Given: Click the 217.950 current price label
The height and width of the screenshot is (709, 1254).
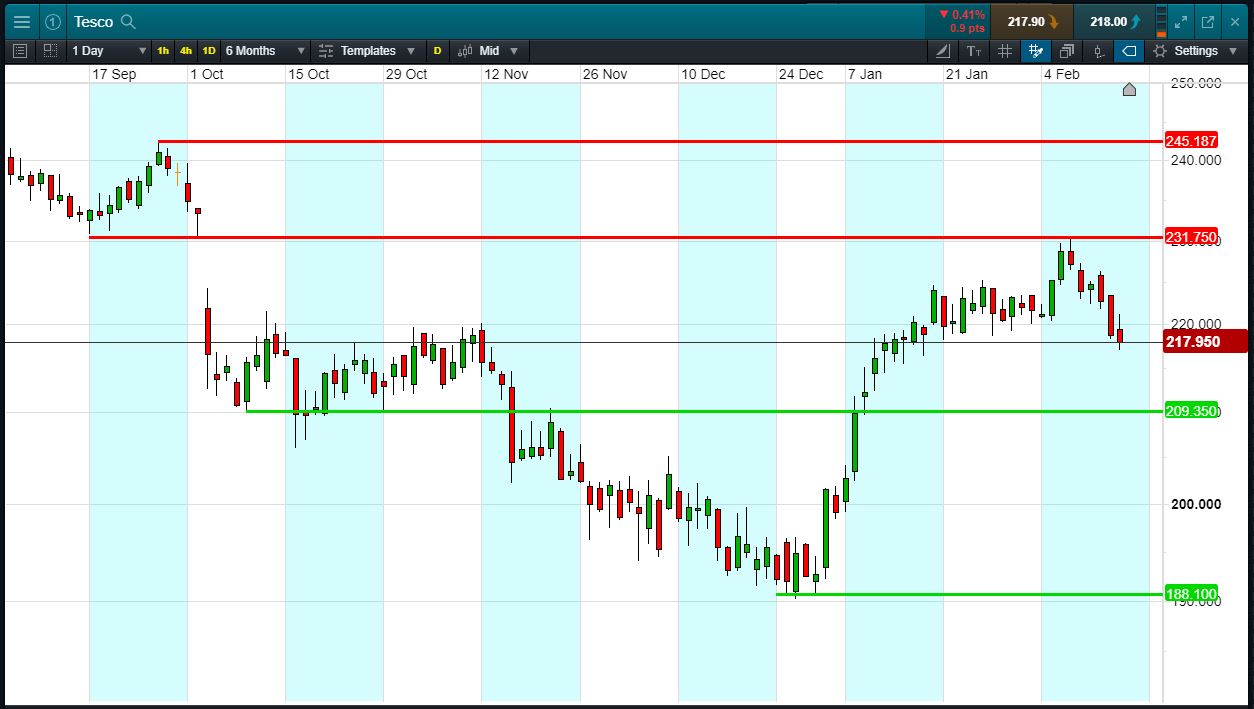Looking at the screenshot, I should [x=1206, y=341].
